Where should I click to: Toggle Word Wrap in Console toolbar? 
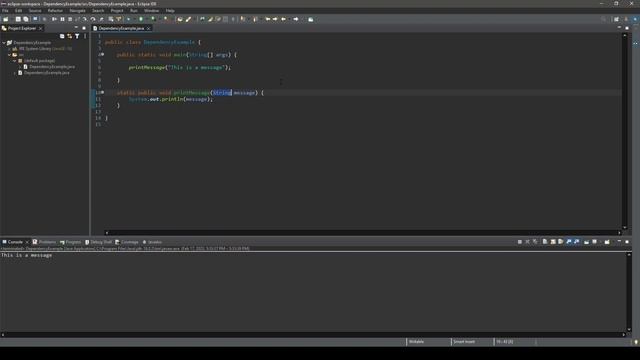[x=561, y=242]
